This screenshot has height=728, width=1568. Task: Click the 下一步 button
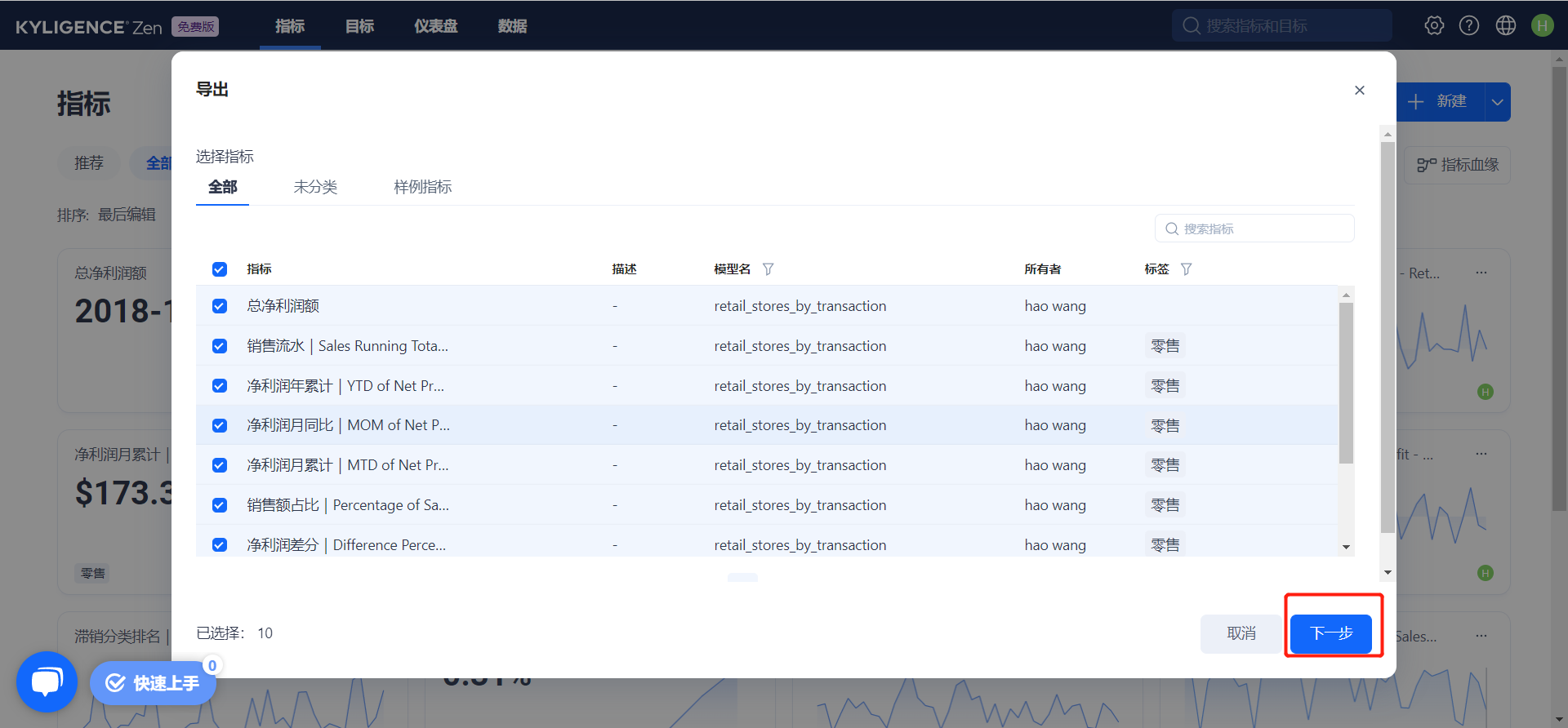tap(1331, 633)
